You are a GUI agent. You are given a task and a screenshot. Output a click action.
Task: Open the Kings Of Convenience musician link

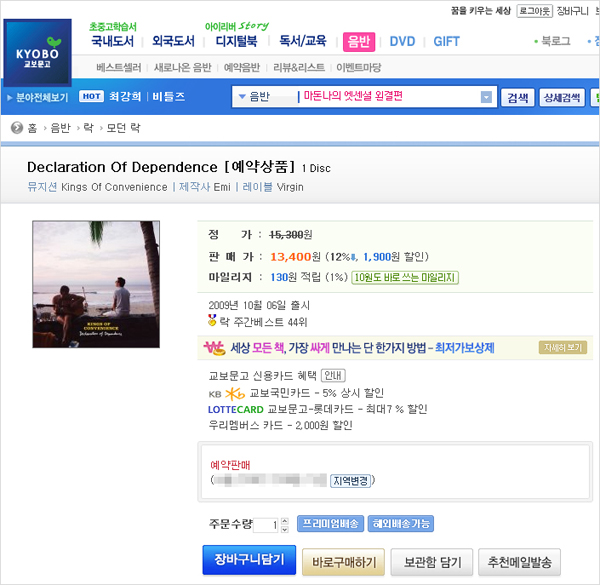pos(114,187)
